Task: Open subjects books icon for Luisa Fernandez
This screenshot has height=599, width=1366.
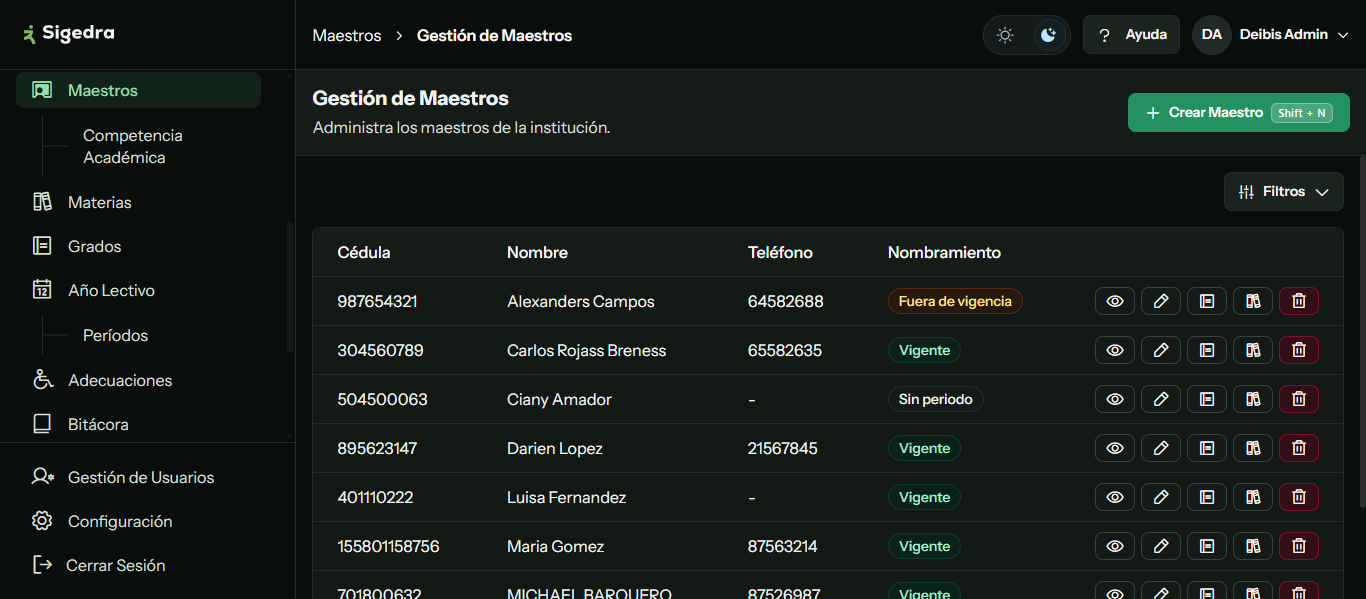Action: (x=1253, y=497)
